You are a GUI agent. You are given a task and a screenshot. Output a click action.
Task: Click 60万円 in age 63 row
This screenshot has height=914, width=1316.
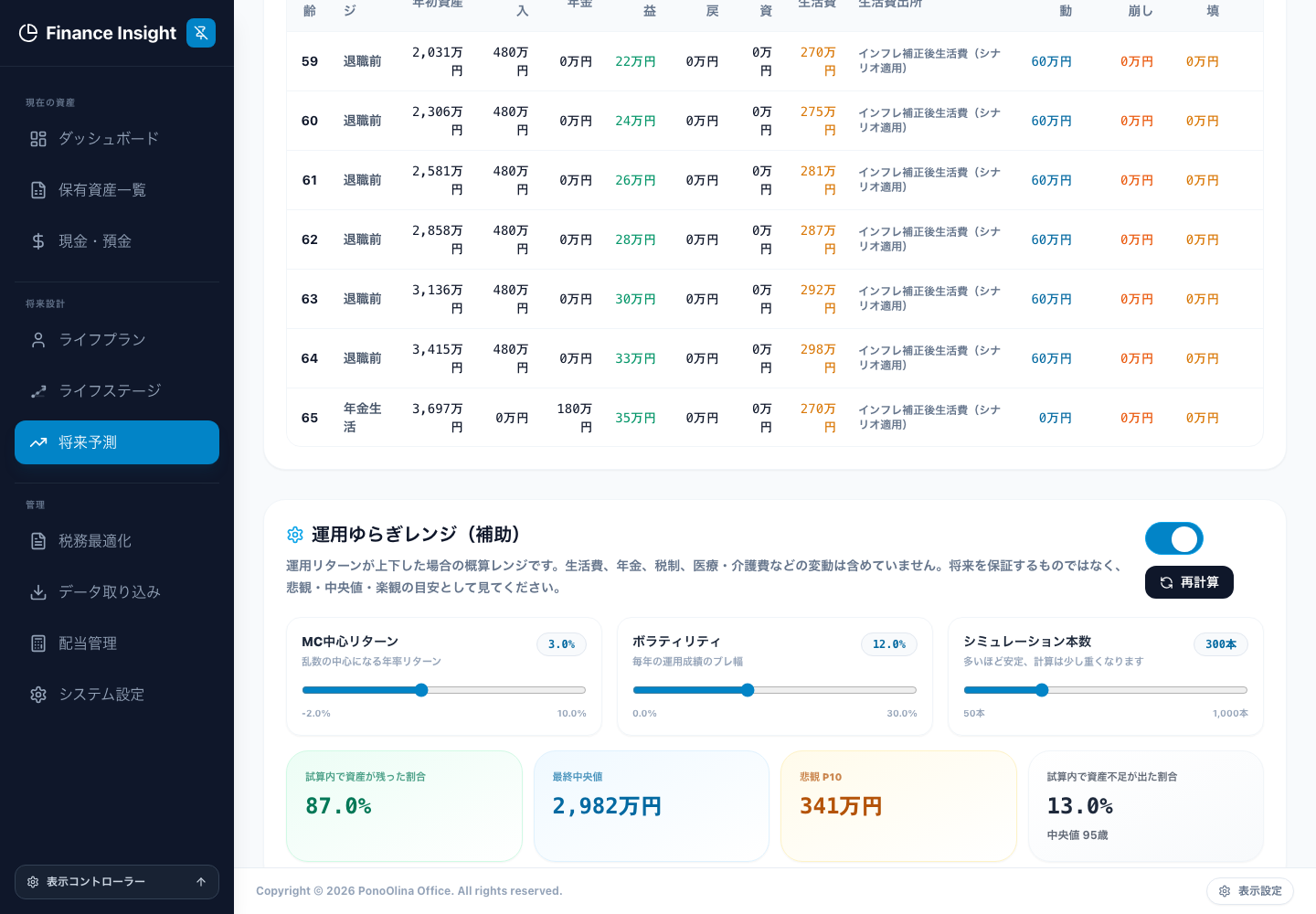[1051, 299]
